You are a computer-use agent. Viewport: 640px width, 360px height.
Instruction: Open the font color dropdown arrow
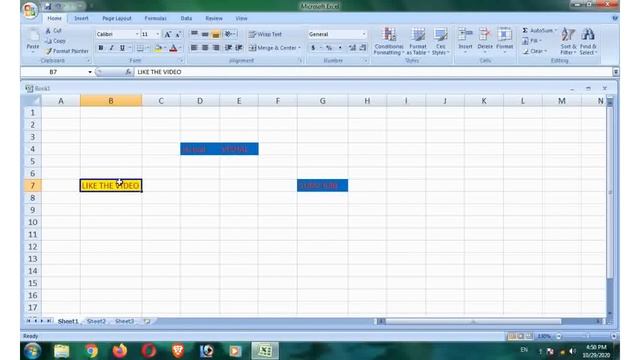click(180, 48)
